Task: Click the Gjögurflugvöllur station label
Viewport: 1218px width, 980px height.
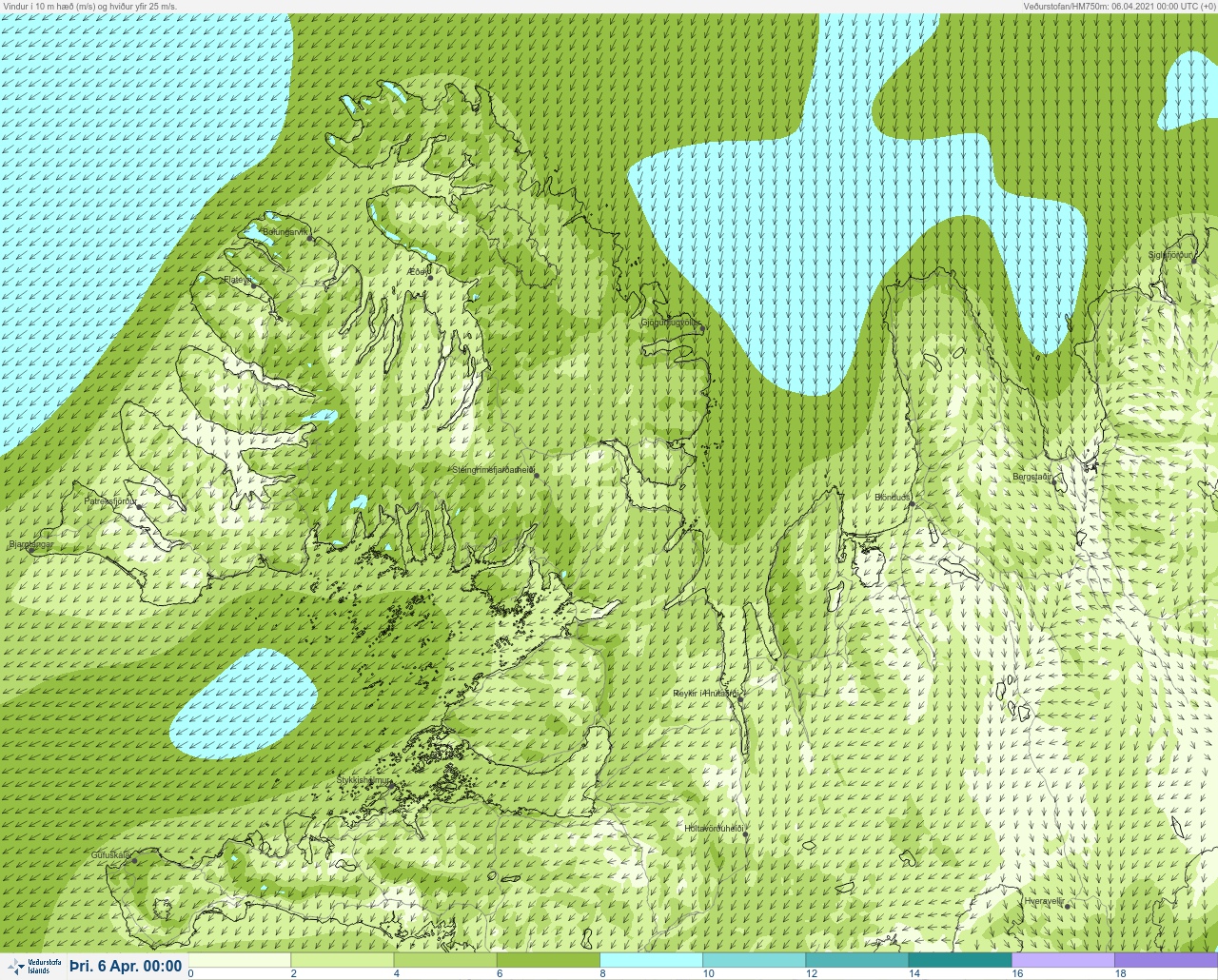Action: click(x=671, y=323)
